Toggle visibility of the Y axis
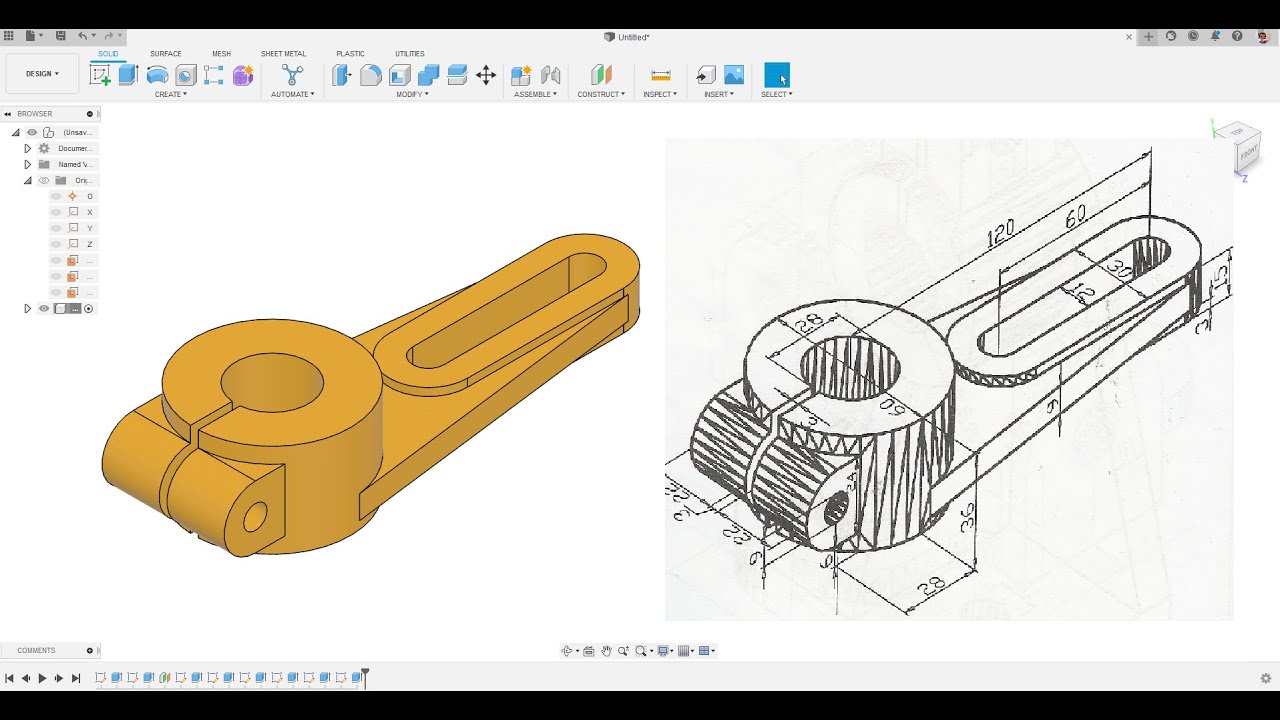Screen dimensions: 1280x720 pyautogui.click(x=56, y=228)
